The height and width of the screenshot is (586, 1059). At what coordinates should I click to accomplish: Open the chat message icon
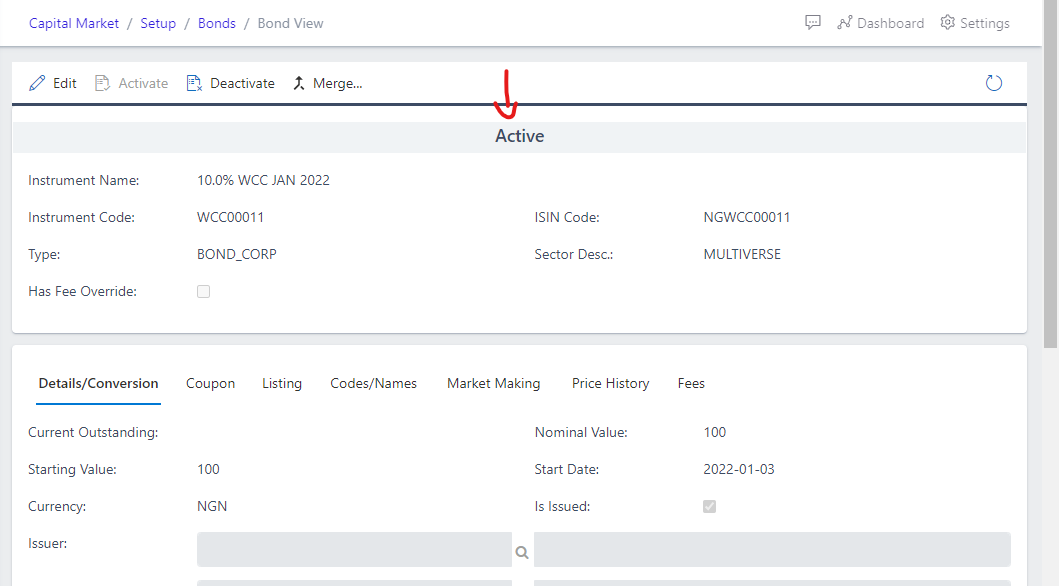coord(813,22)
